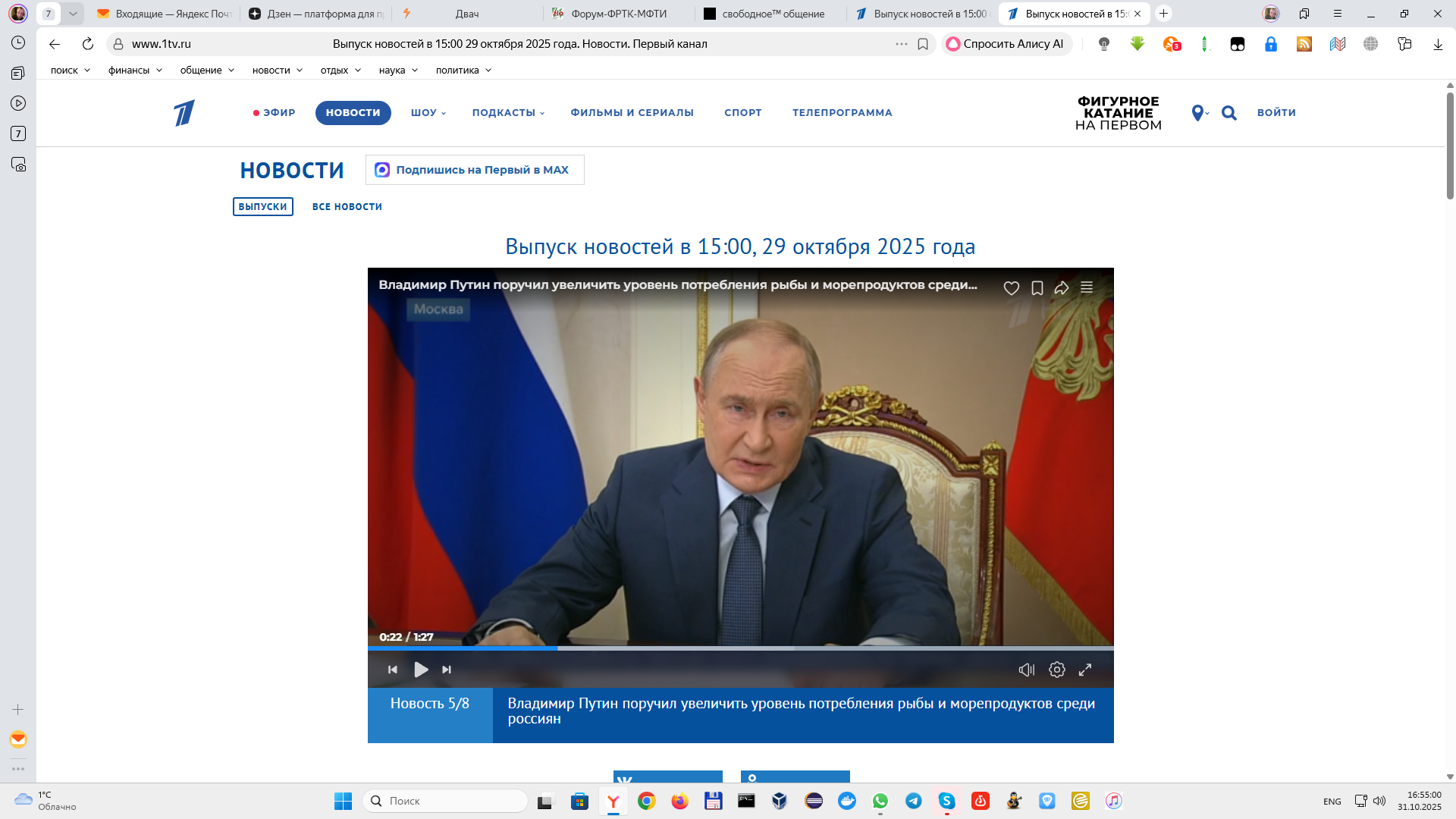Image resolution: width=1456 pixels, height=819 pixels.
Task: Open Telegram from the taskbar
Action: pos(914,801)
